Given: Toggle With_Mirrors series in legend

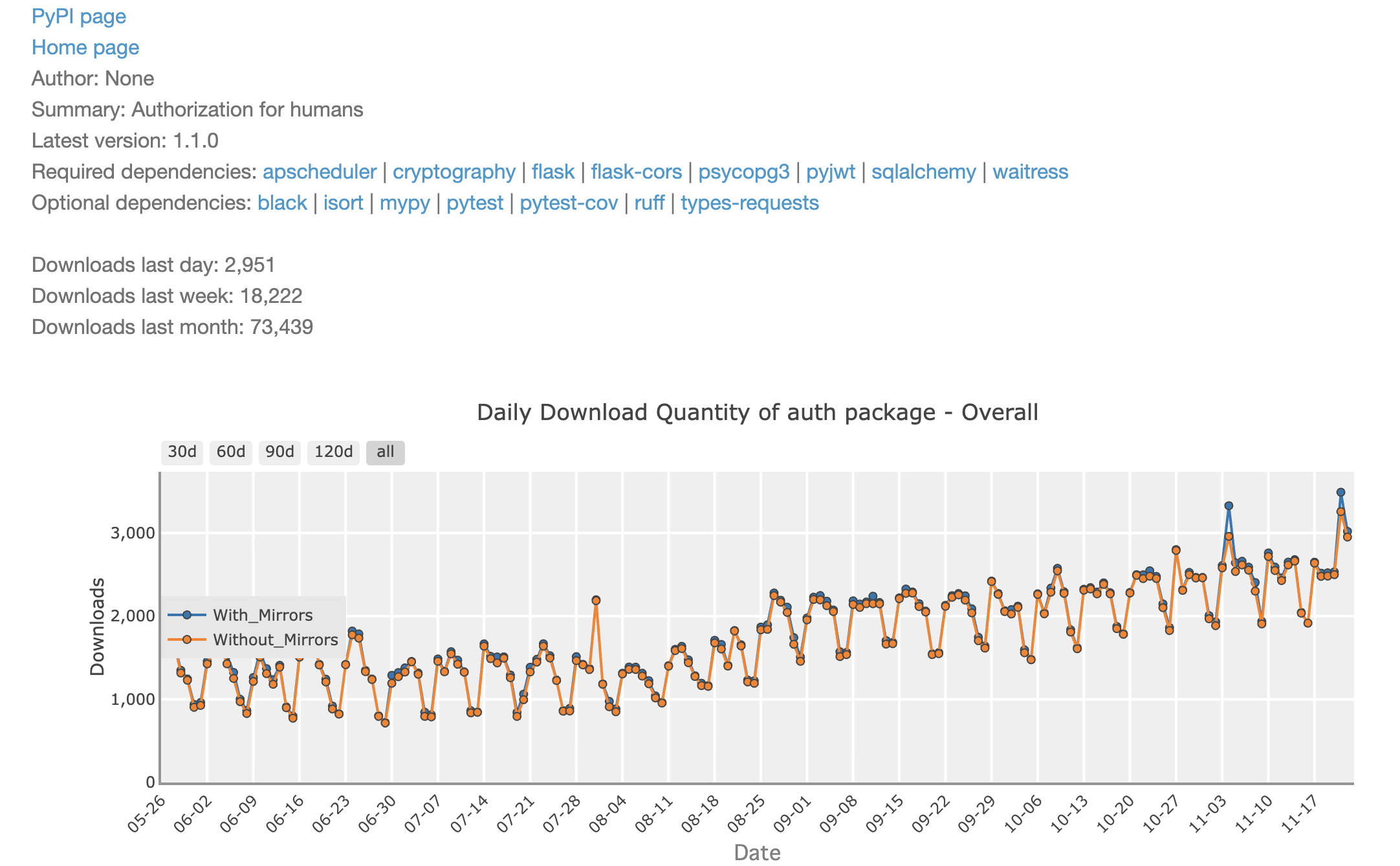Looking at the screenshot, I should click(x=262, y=615).
